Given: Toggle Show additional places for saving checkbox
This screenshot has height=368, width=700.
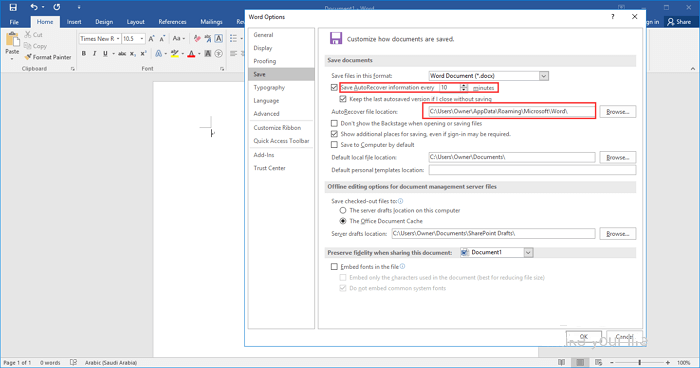Looking at the screenshot, I should point(334,134).
